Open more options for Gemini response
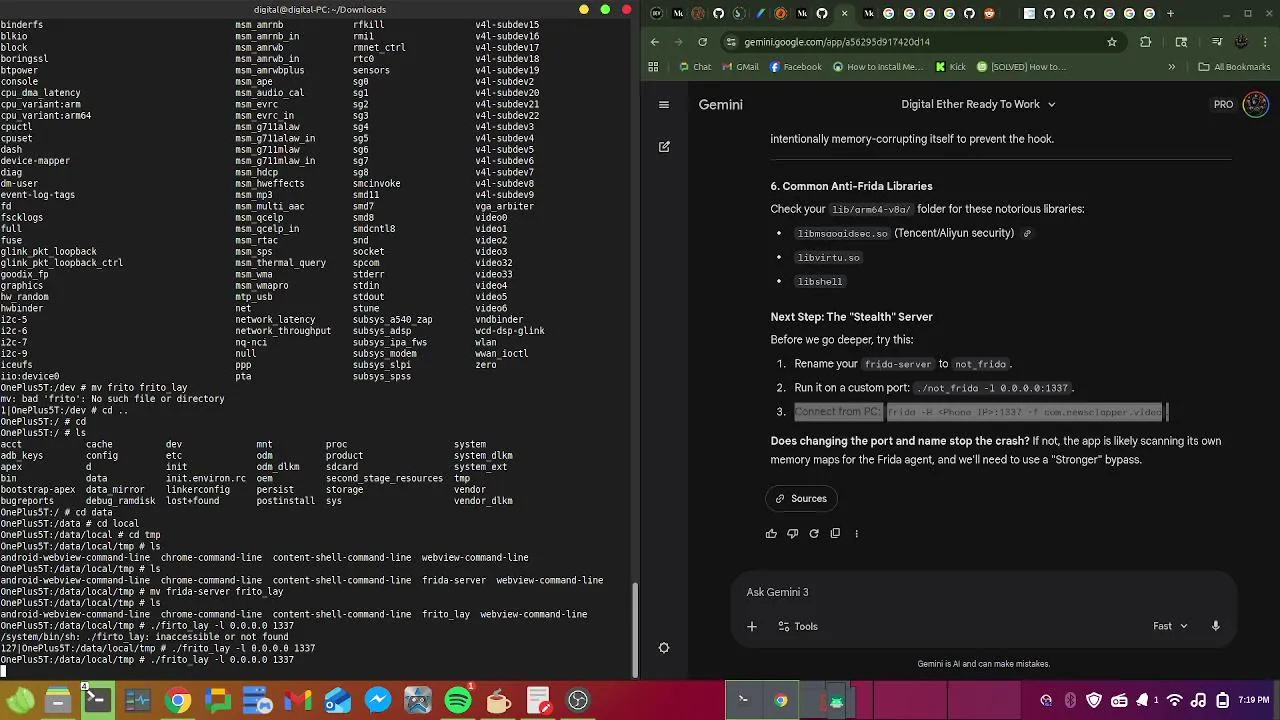1280x720 pixels. tap(856, 533)
